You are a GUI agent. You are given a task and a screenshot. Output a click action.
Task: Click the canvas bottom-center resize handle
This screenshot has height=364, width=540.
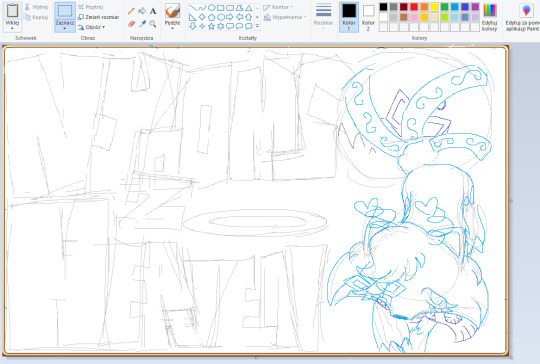click(x=256, y=357)
